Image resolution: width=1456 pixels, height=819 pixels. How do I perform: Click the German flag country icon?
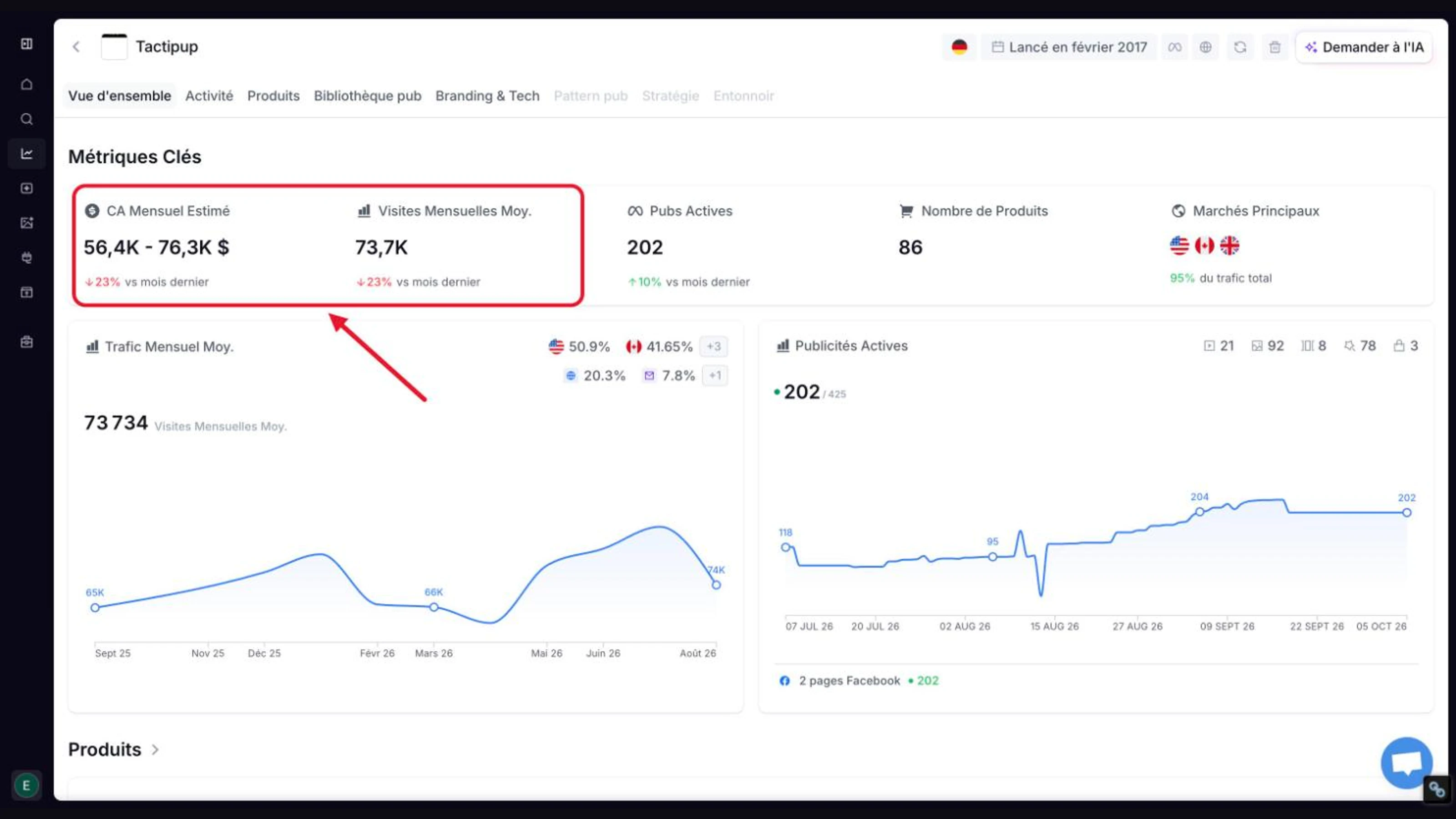click(x=959, y=47)
